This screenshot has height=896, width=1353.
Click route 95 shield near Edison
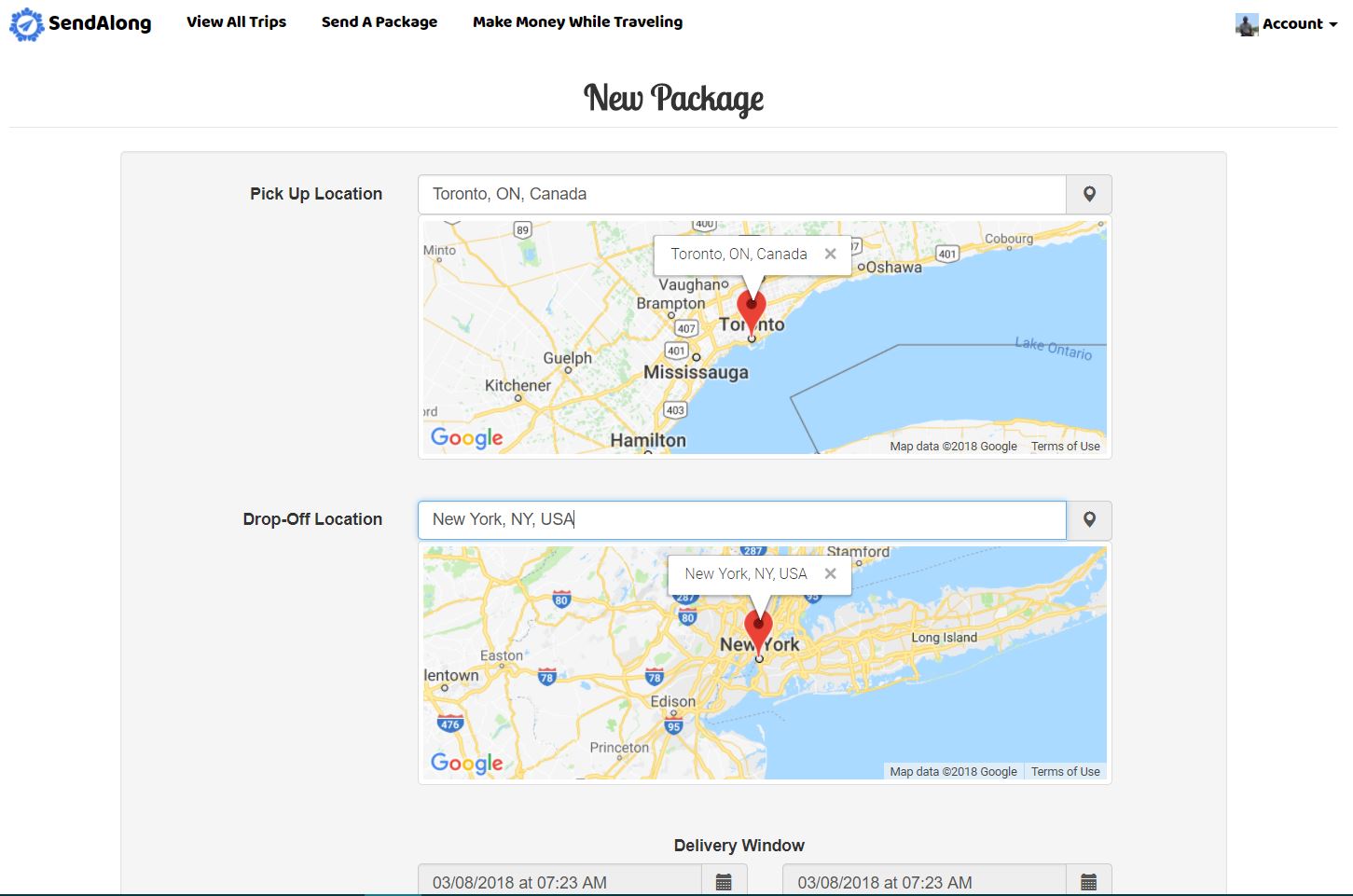[x=673, y=726]
